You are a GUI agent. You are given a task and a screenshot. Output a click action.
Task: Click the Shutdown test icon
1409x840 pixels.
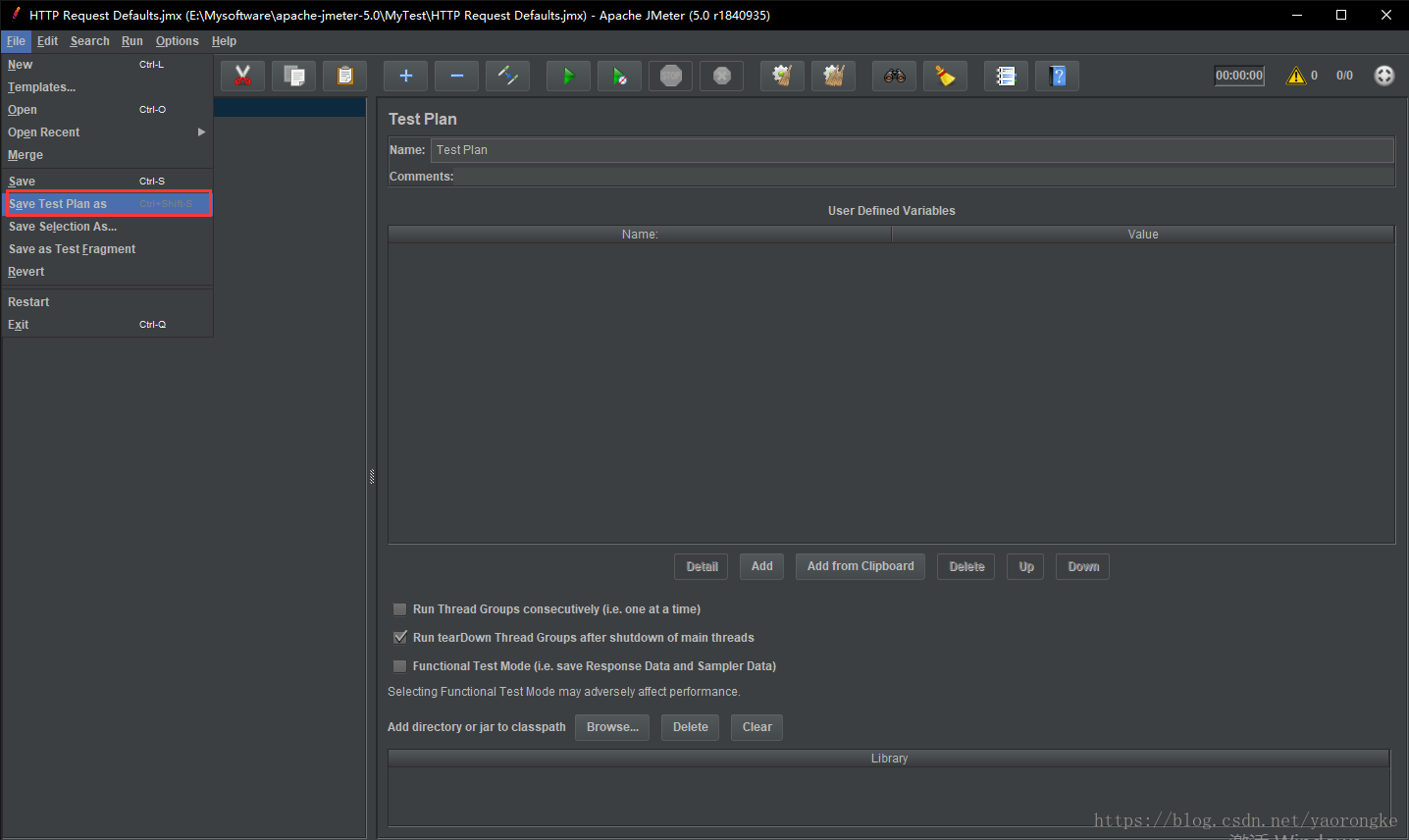pos(721,76)
